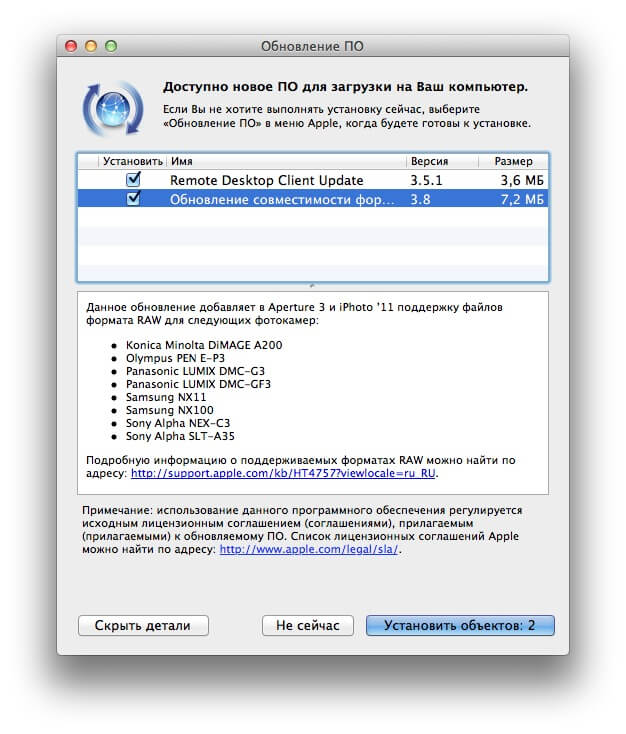Click Konica Minolta DiMAGE A200 list entry
This screenshot has width=626, height=734.
[204, 345]
